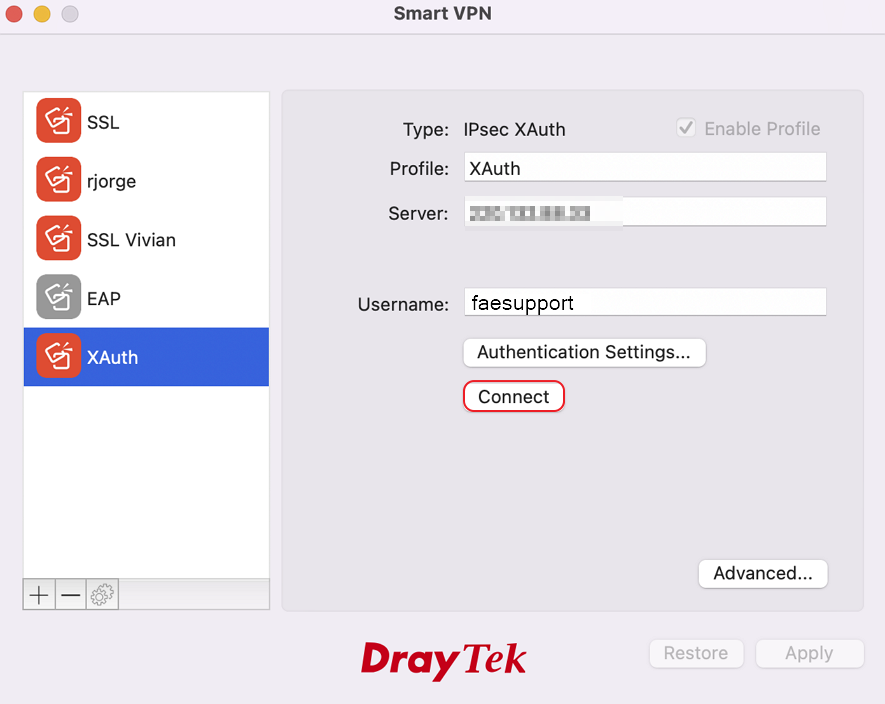Click the Restore button
Screen dimensions: 885x704
pyautogui.click(x=696, y=653)
